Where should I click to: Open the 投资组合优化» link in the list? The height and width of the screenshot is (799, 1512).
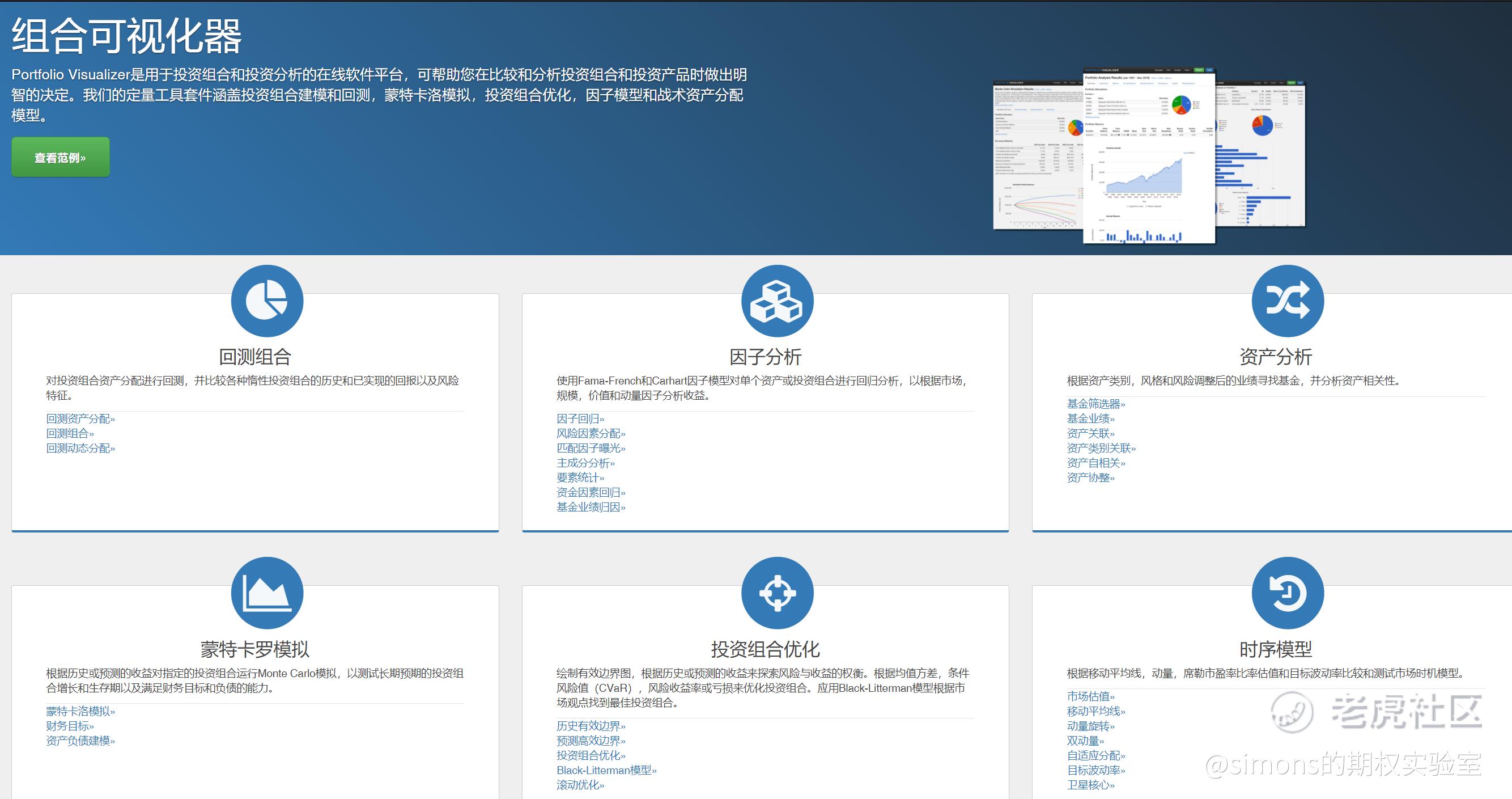(x=591, y=755)
